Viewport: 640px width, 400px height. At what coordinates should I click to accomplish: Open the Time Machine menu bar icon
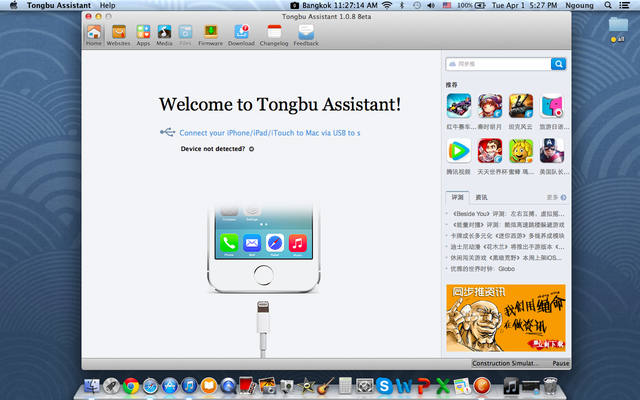pos(417,5)
